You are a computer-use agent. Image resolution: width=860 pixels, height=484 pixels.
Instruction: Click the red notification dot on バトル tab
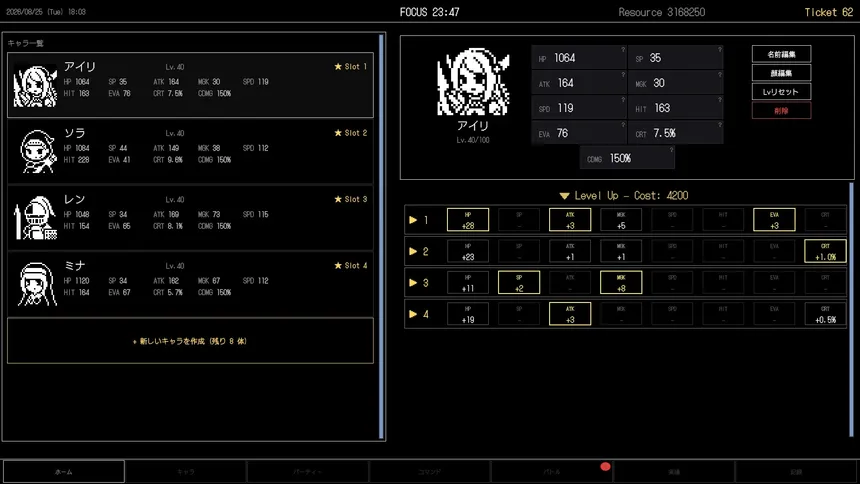605,466
